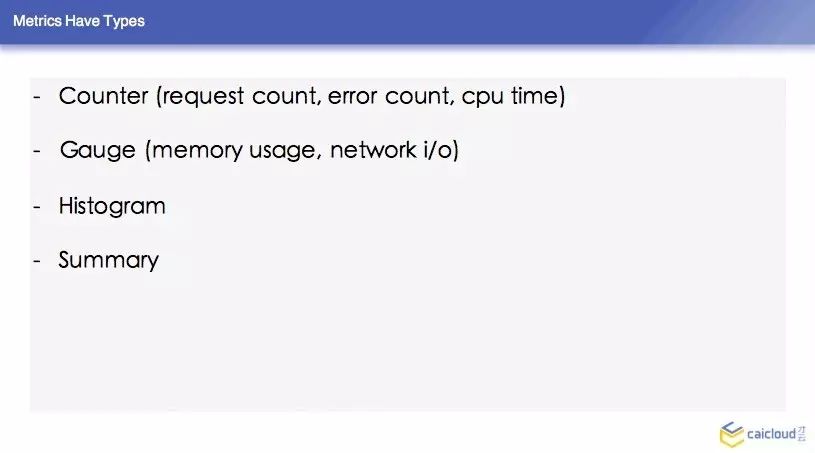
Task: Click the text network i/o
Action: point(391,150)
